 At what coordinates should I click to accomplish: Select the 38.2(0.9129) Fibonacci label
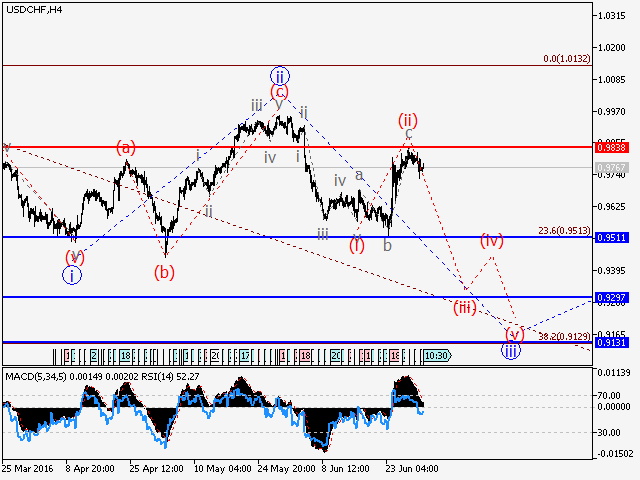[564, 336]
